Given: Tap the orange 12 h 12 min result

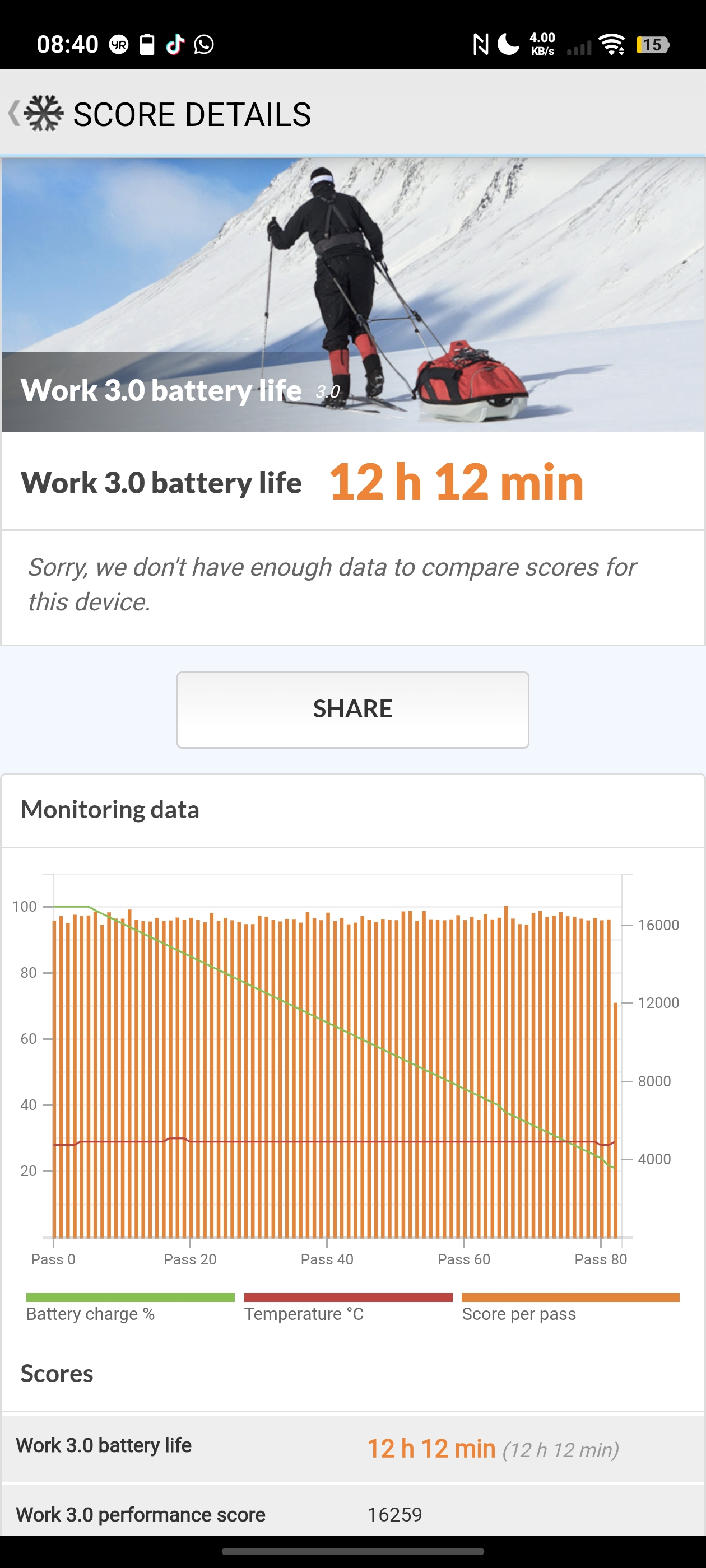Looking at the screenshot, I should click(456, 482).
